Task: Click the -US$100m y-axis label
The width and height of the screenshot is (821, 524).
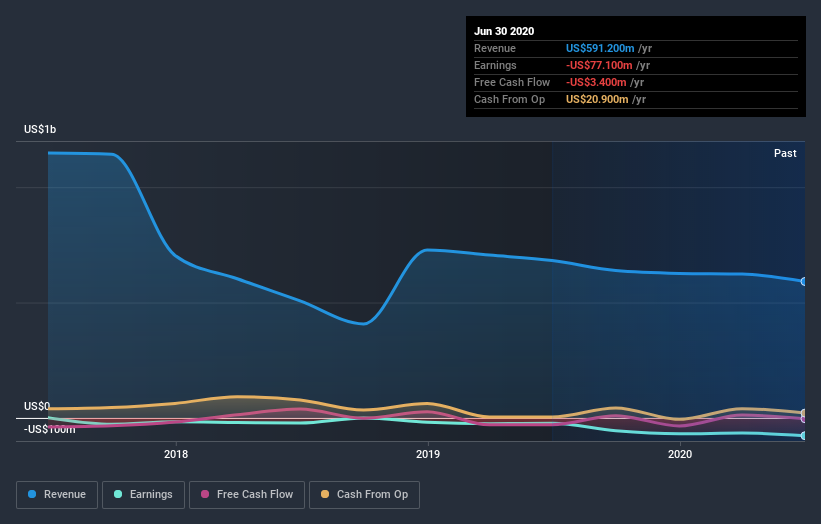Action: pyautogui.click(x=50, y=429)
